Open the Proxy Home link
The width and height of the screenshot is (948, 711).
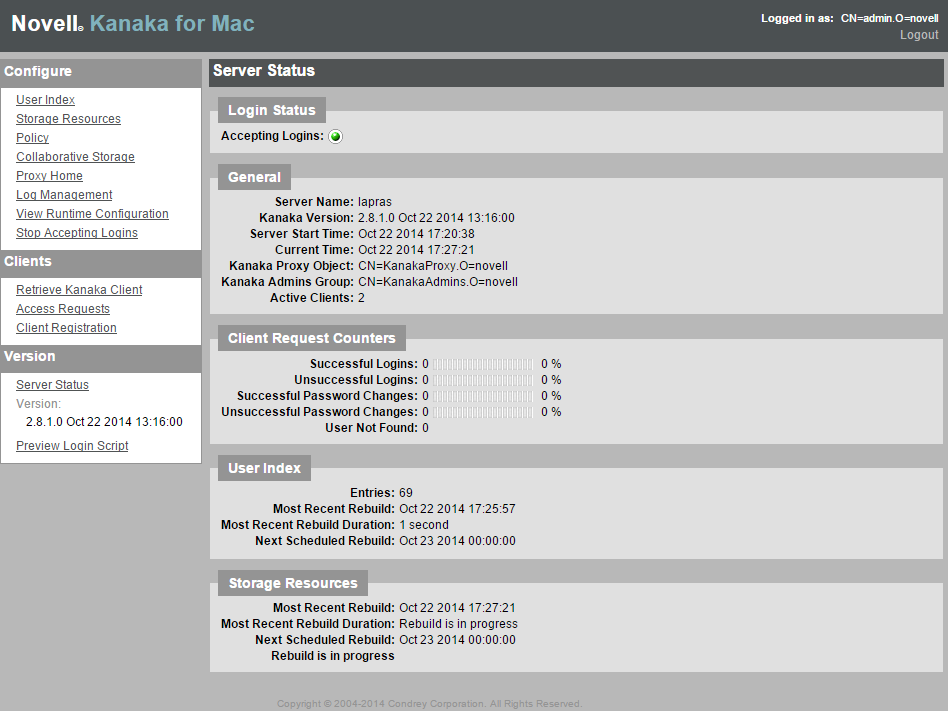coord(50,176)
